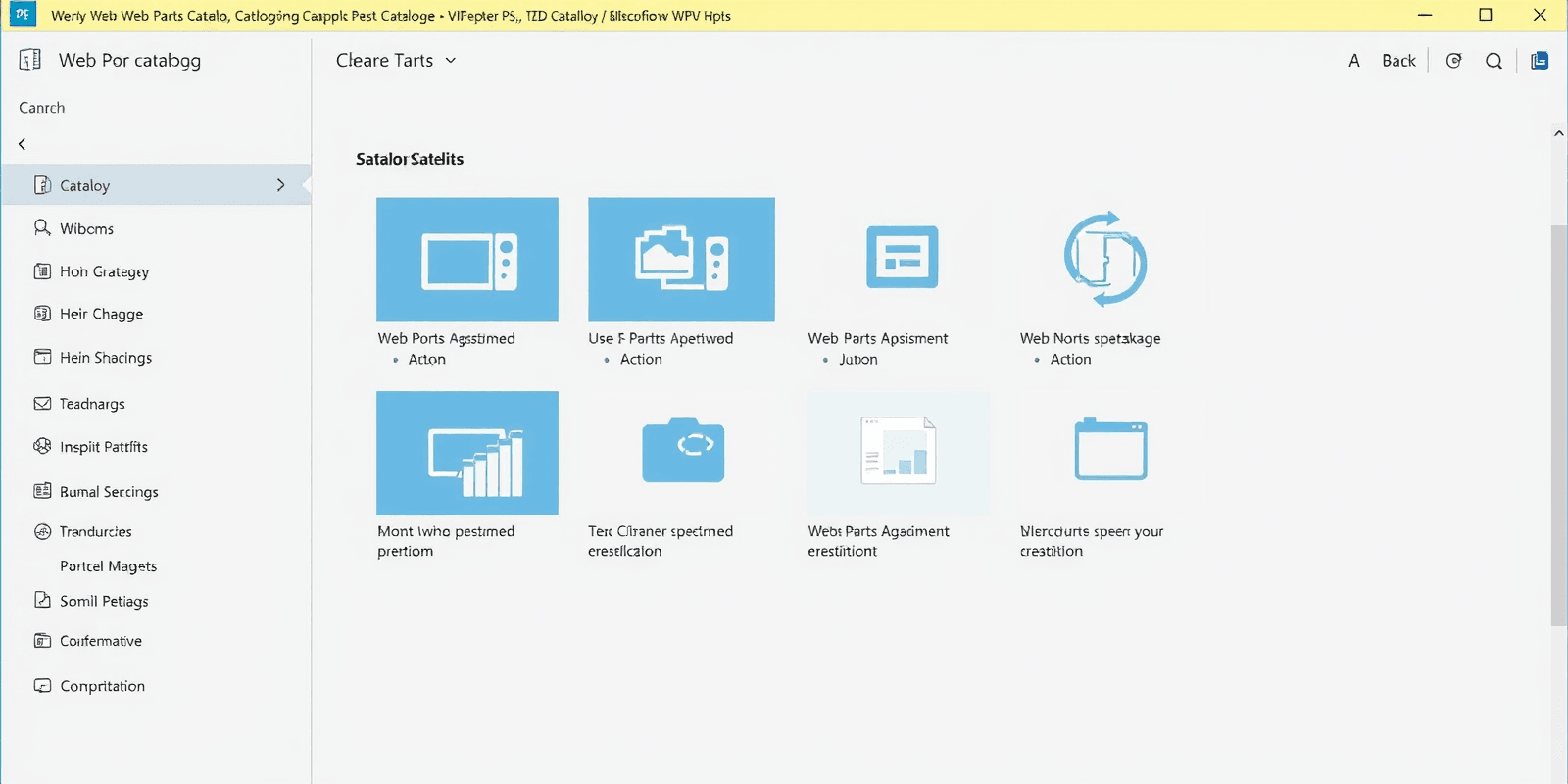Click the Back button
Viewport: 1568px width, 784px height.
[1398, 61]
